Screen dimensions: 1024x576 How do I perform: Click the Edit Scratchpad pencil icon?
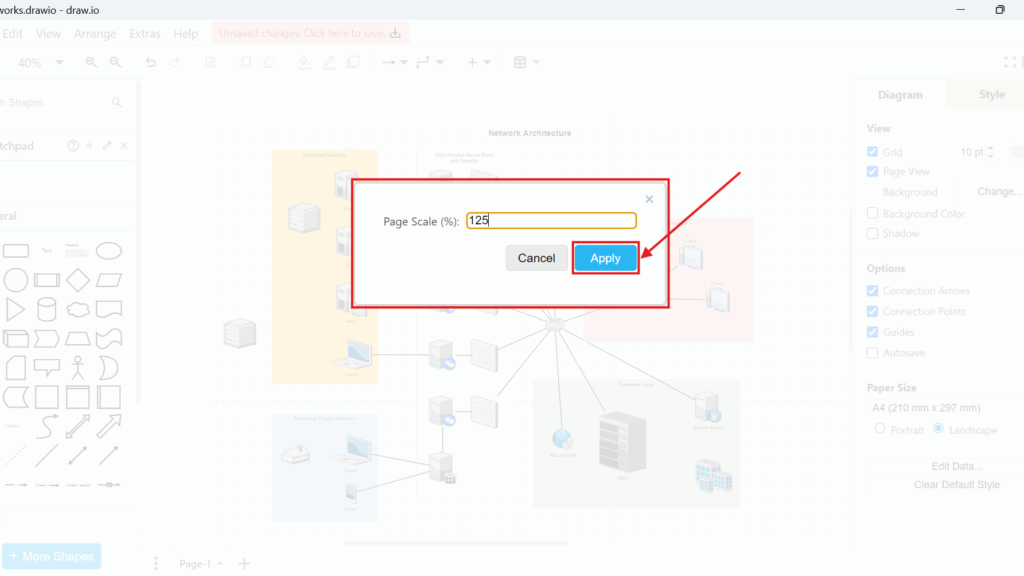click(106, 145)
